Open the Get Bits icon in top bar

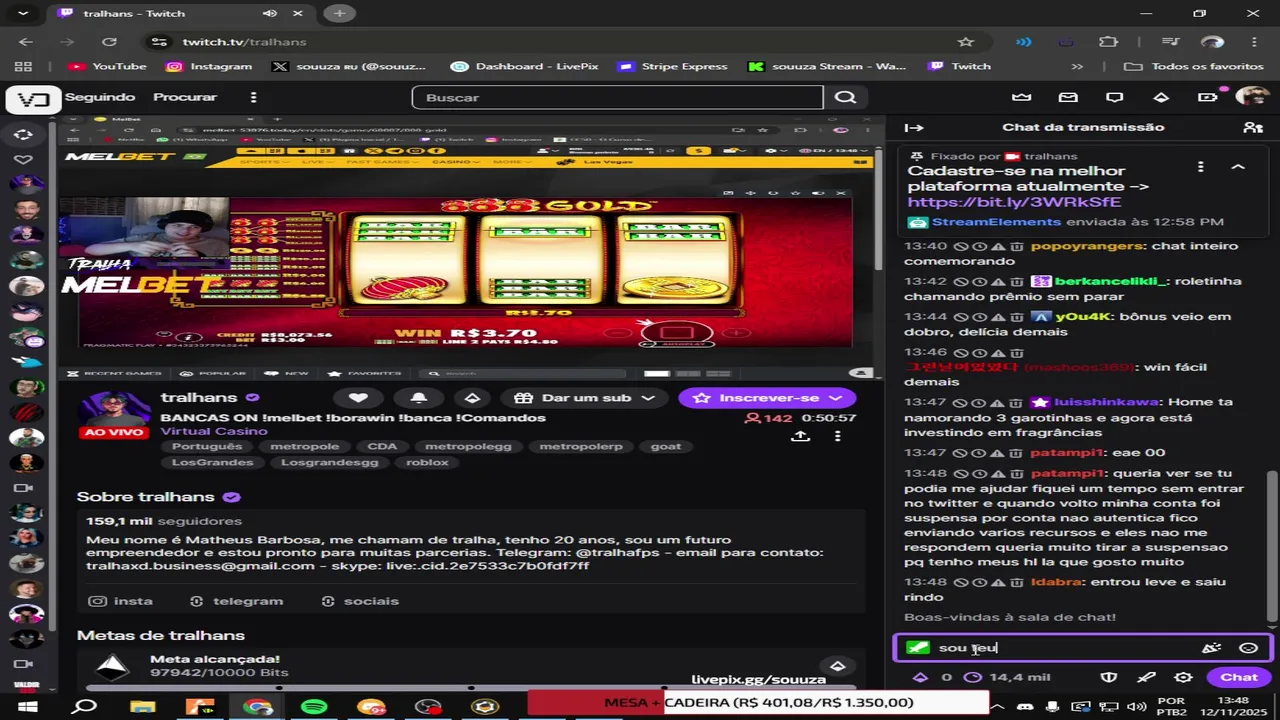click(1161, 97)
